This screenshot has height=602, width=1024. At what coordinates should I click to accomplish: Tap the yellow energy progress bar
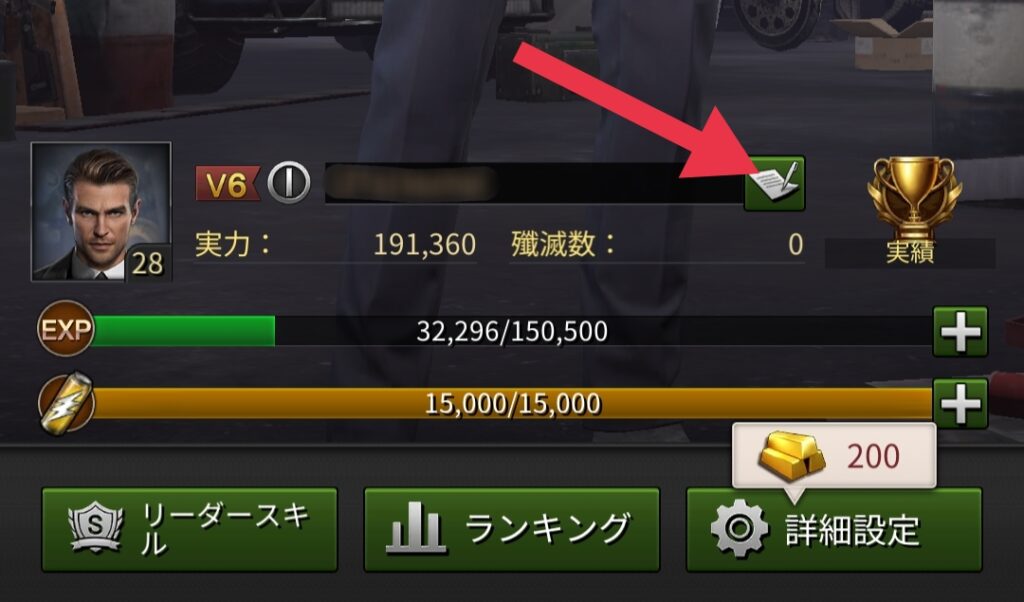[511, 404]
